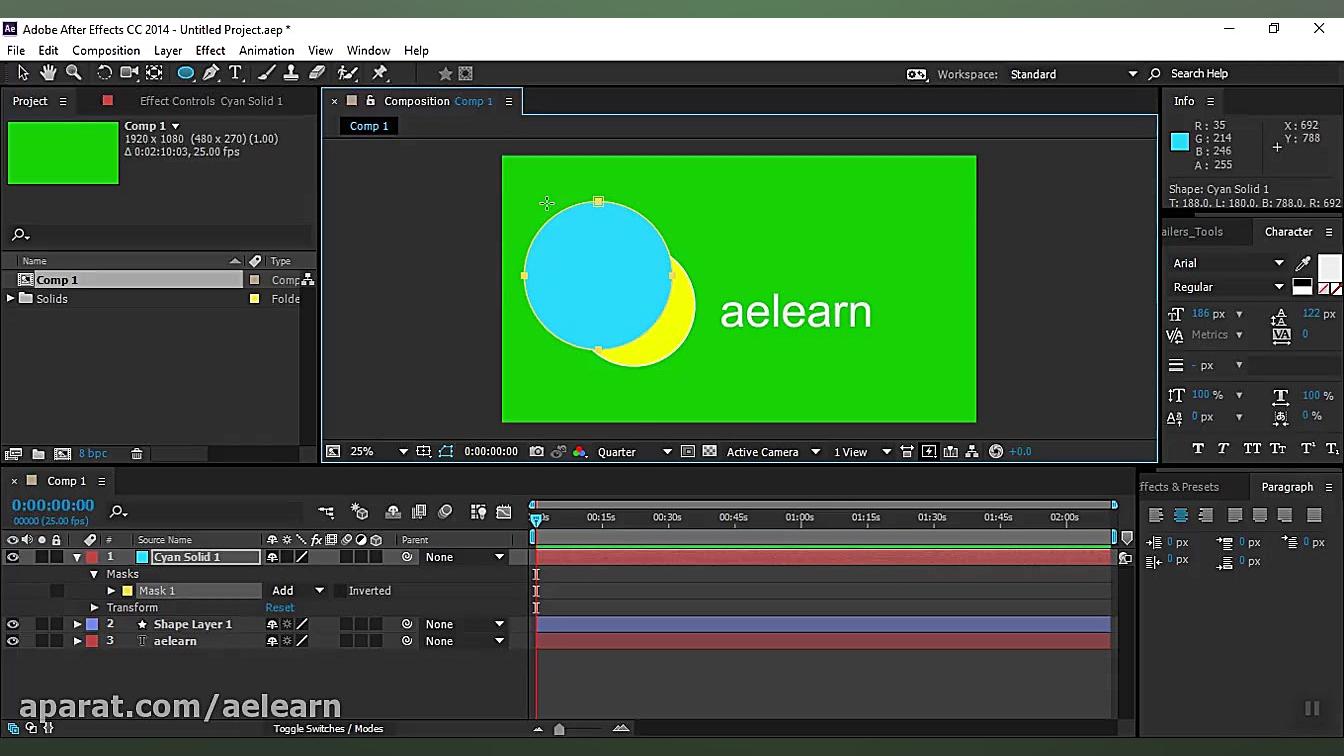Toggle Hide Shy Layers switch in timeline
Viewport: 1344px width, 756px height.
click(x=393, y=512)
